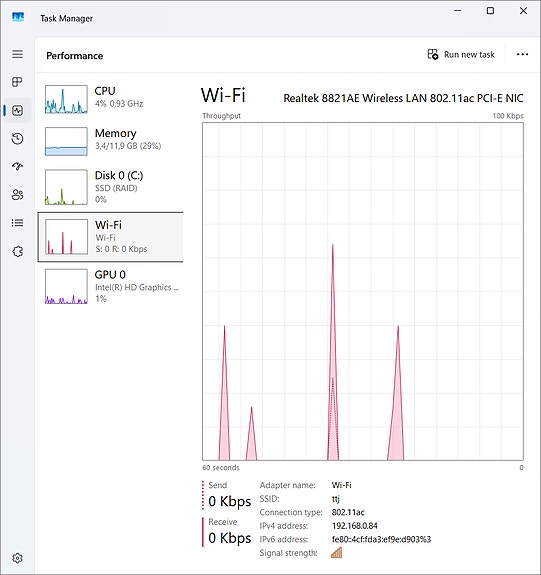Open the three-dot more options menu
Image resolution: width=541 pixels, height=575 pixels.
(x=522, y=54)
